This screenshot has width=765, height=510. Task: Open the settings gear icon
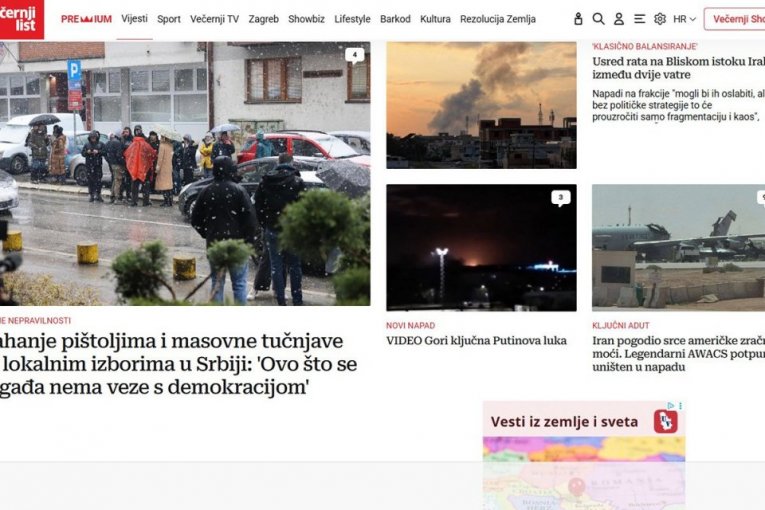(660, 19)
